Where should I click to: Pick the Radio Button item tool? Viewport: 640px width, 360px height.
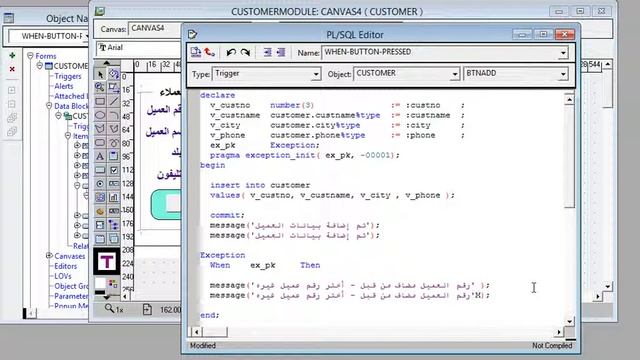point(100,184)
